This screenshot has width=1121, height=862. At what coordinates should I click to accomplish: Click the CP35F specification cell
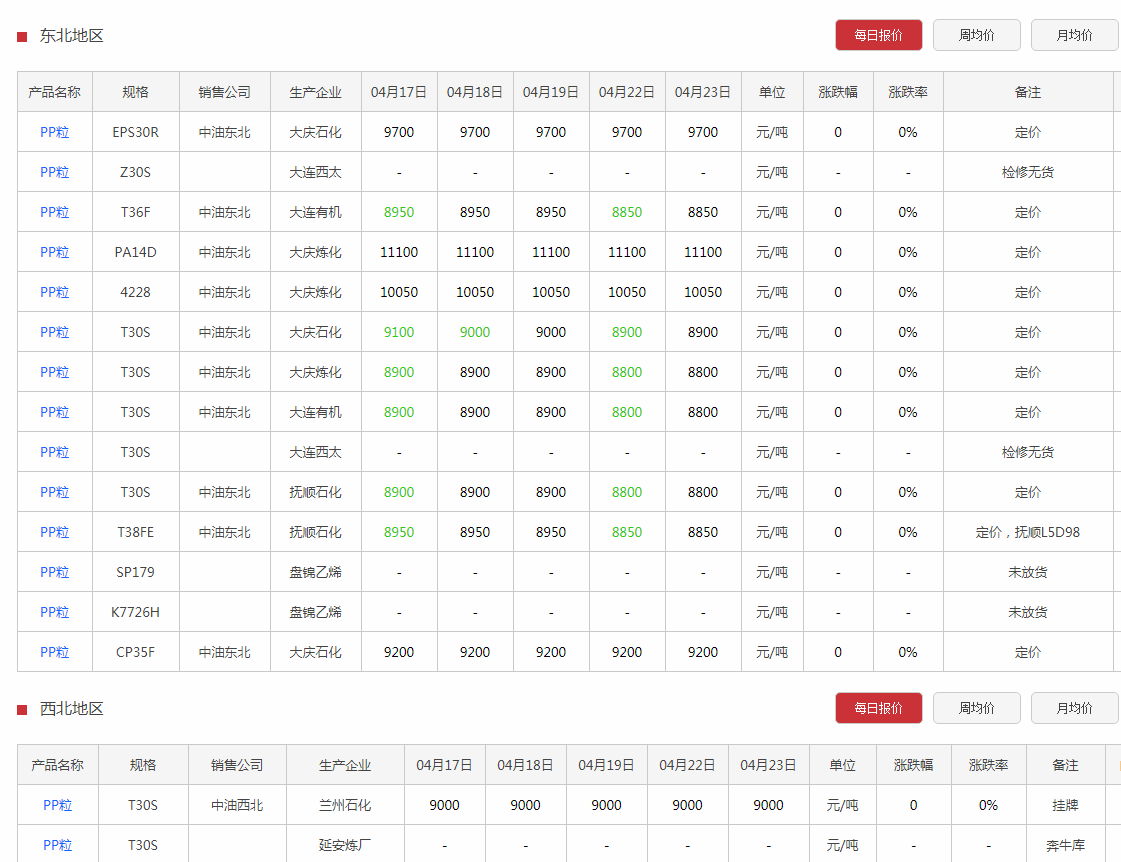[x=135, y=653]
